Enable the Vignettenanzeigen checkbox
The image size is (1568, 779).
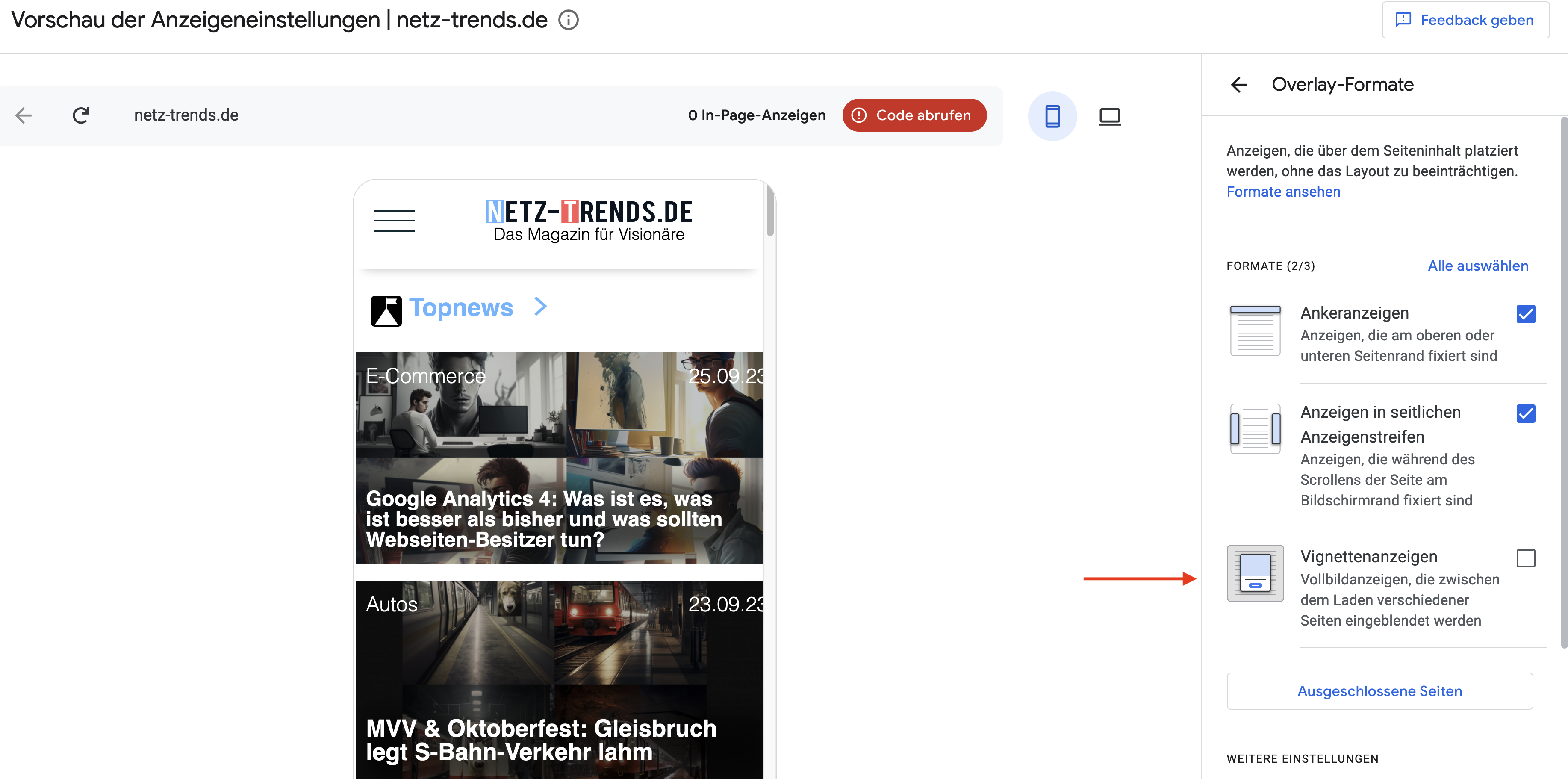coord(1526,559)
